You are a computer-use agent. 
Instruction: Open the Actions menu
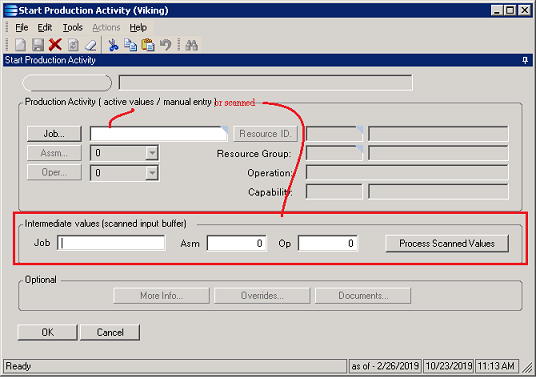(x=106, y=27)
